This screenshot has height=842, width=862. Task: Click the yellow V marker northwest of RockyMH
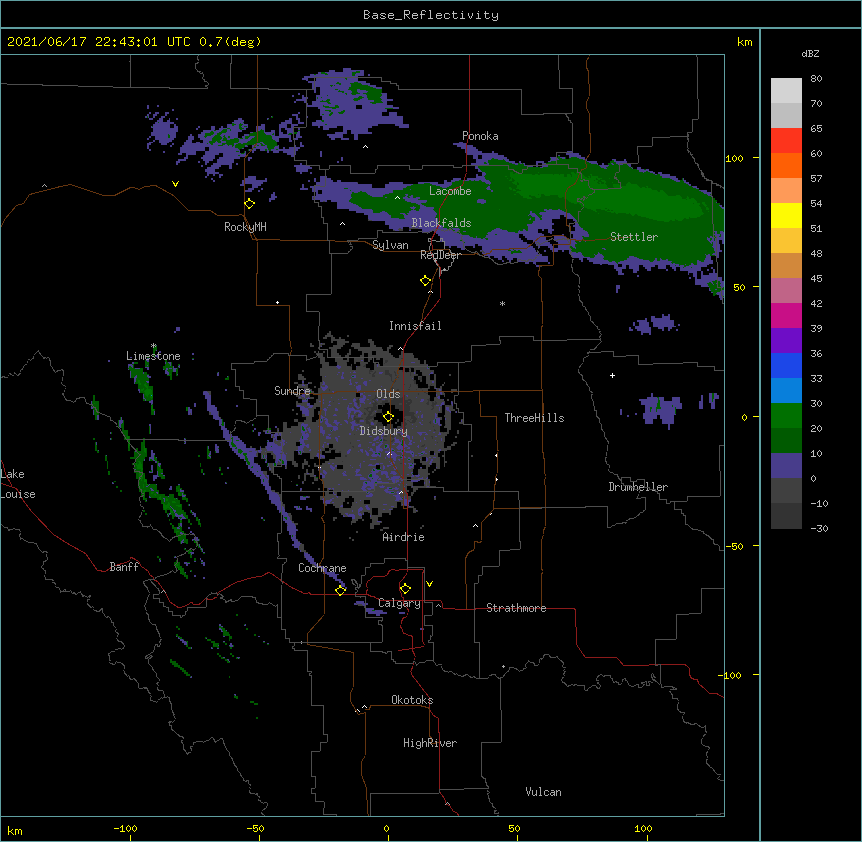(175, 184)
